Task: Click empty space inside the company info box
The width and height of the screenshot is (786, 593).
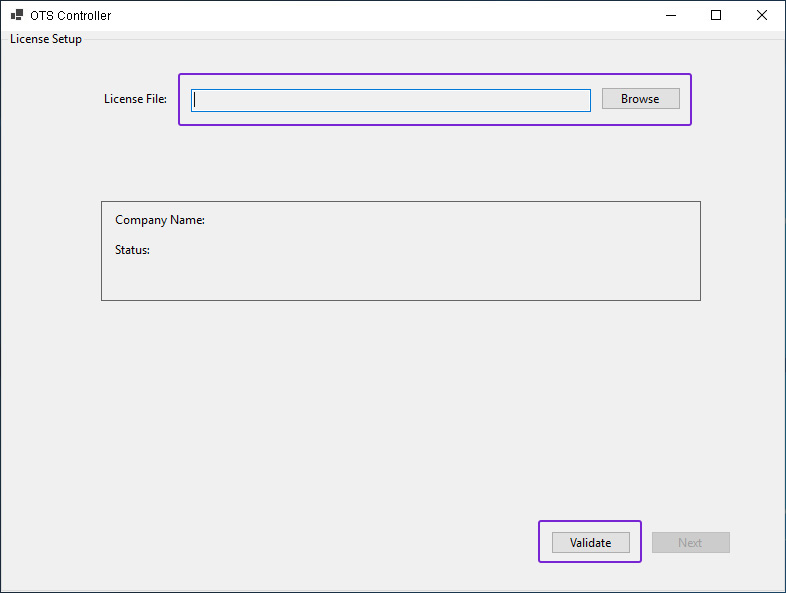Action: [x=400, y=275]
